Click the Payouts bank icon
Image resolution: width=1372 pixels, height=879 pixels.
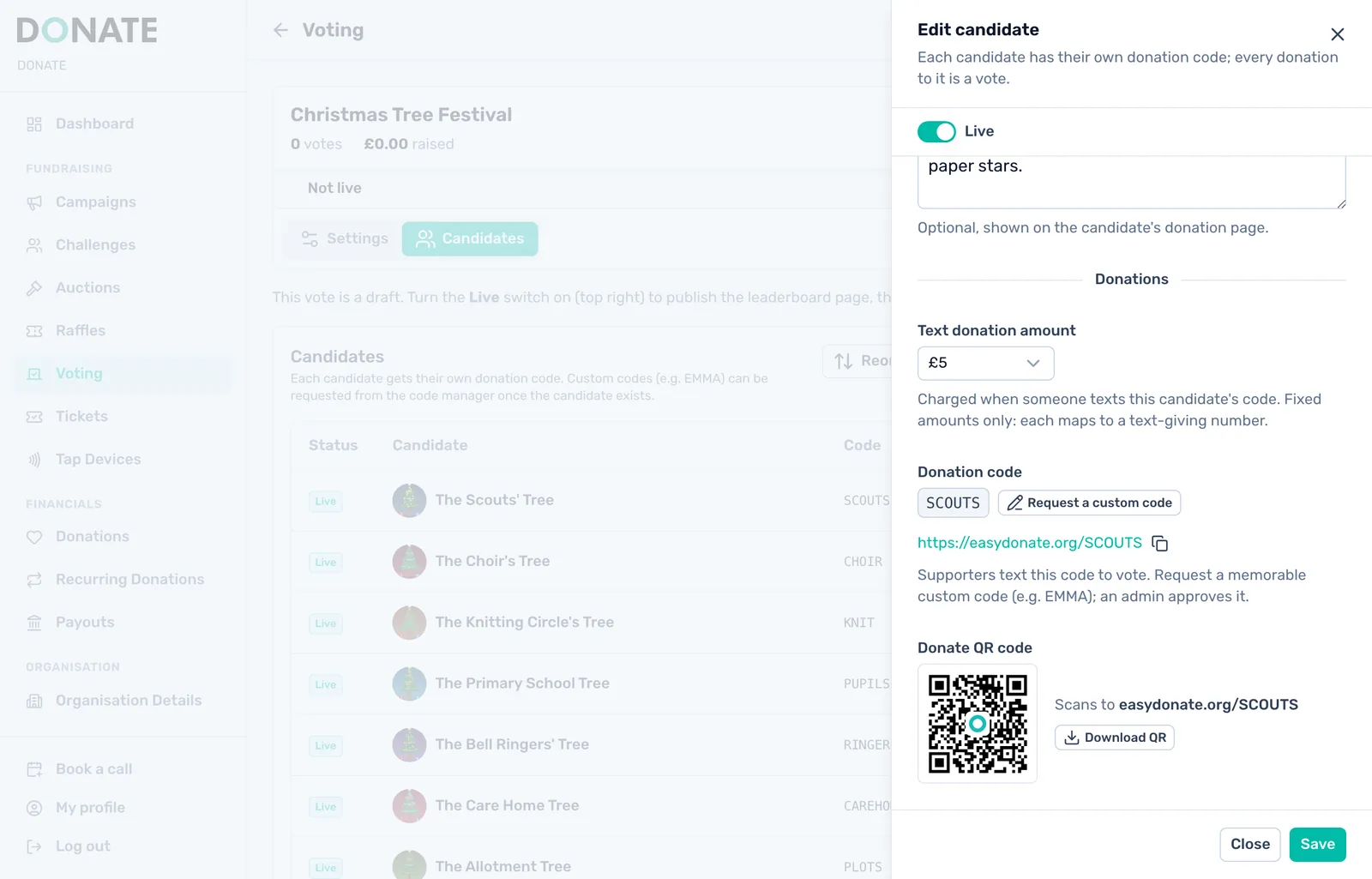pyautogui.click(x=34, y=623)
